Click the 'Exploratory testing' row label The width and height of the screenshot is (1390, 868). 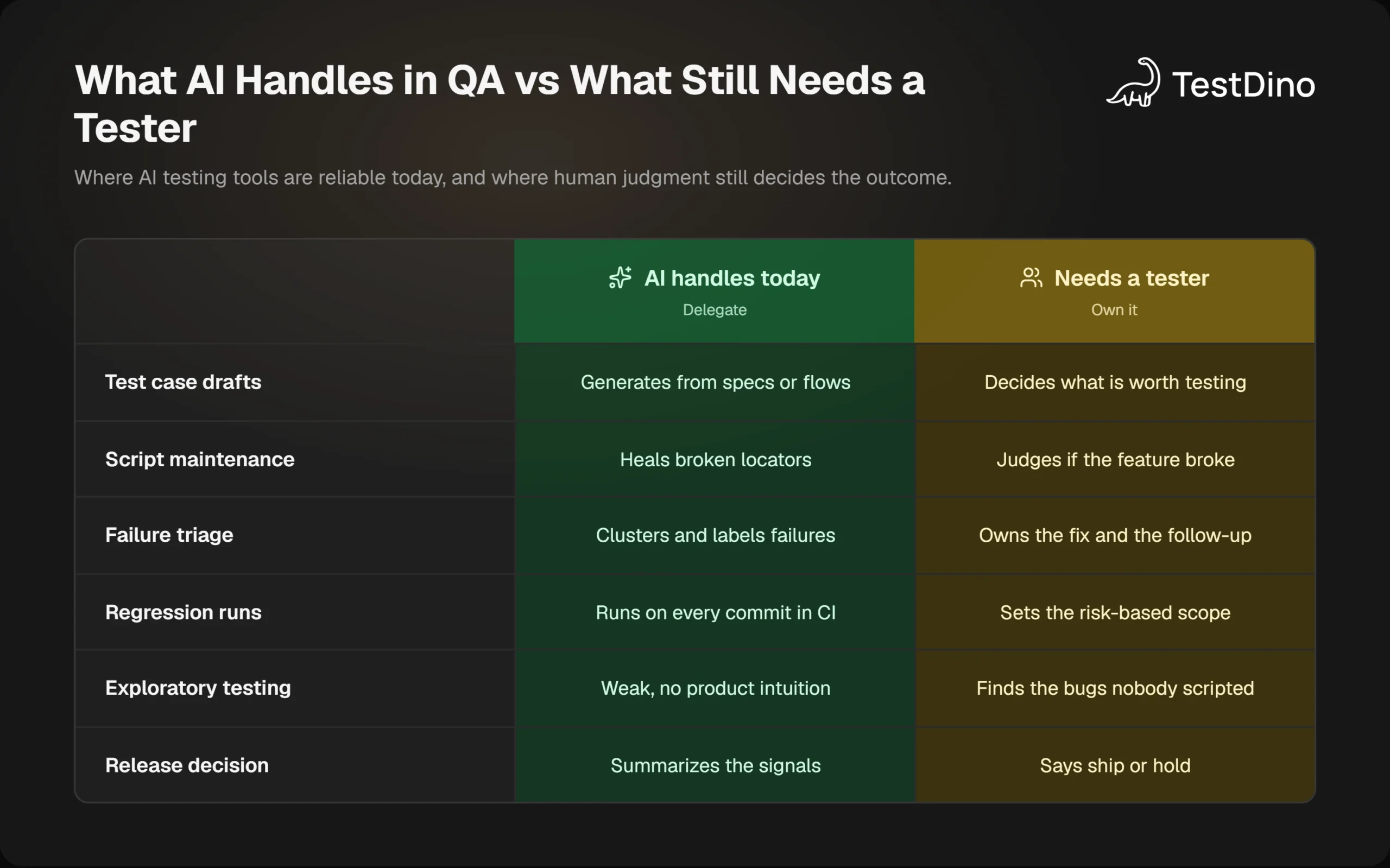click(x=198, y=688)
